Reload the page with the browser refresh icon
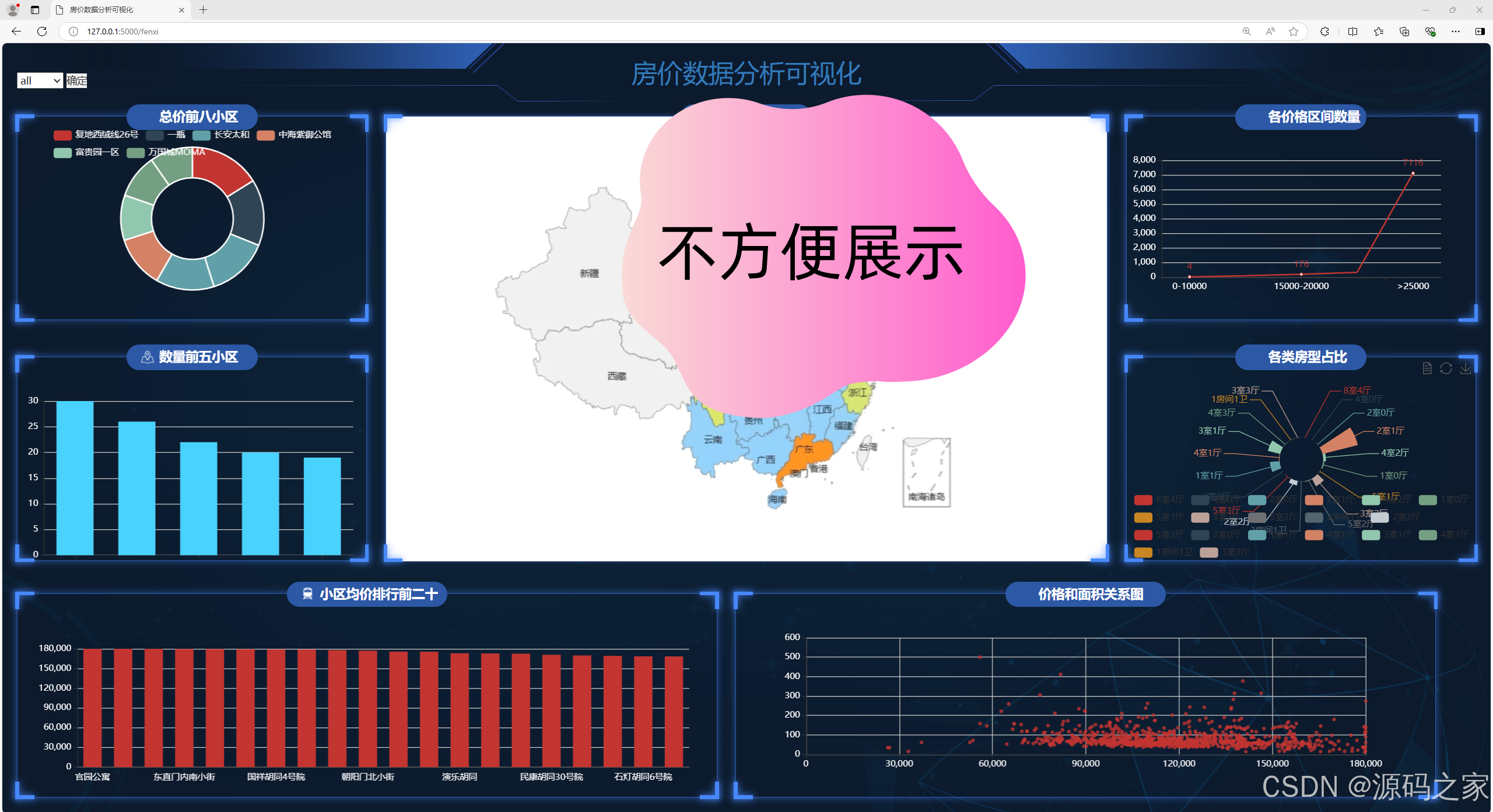Viewport: 1493px width, 812px height. tap(41, 31)
